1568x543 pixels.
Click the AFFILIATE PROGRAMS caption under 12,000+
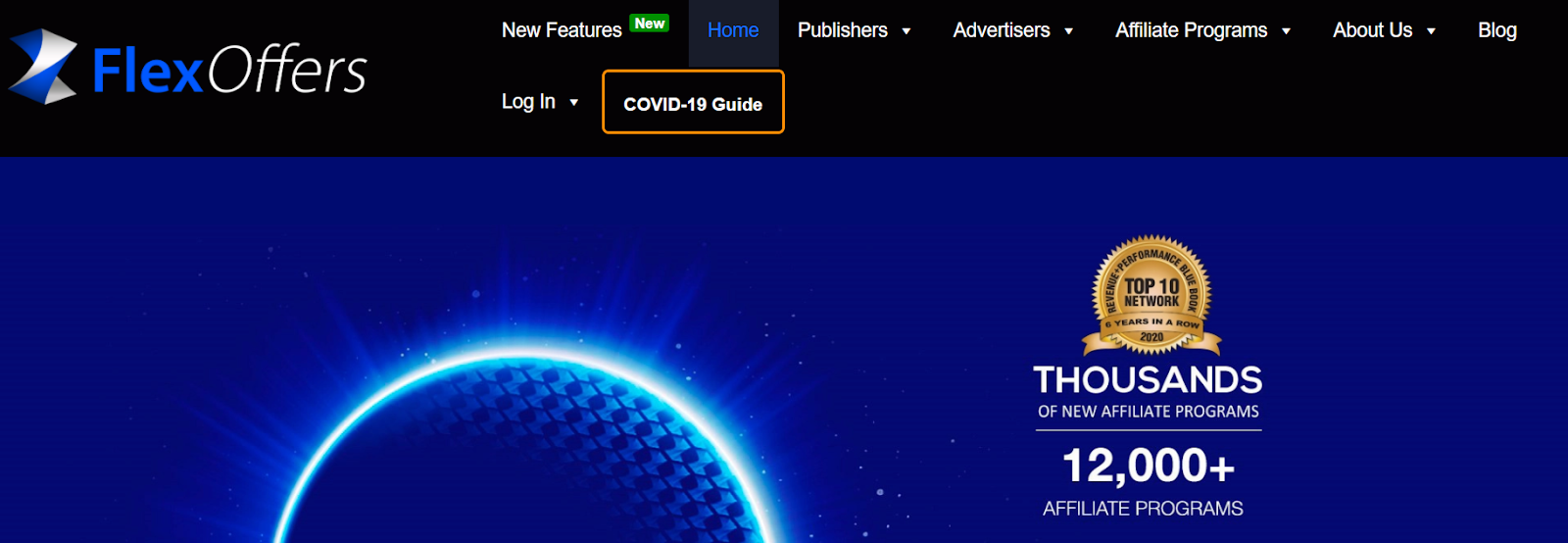pos(1143,509)
